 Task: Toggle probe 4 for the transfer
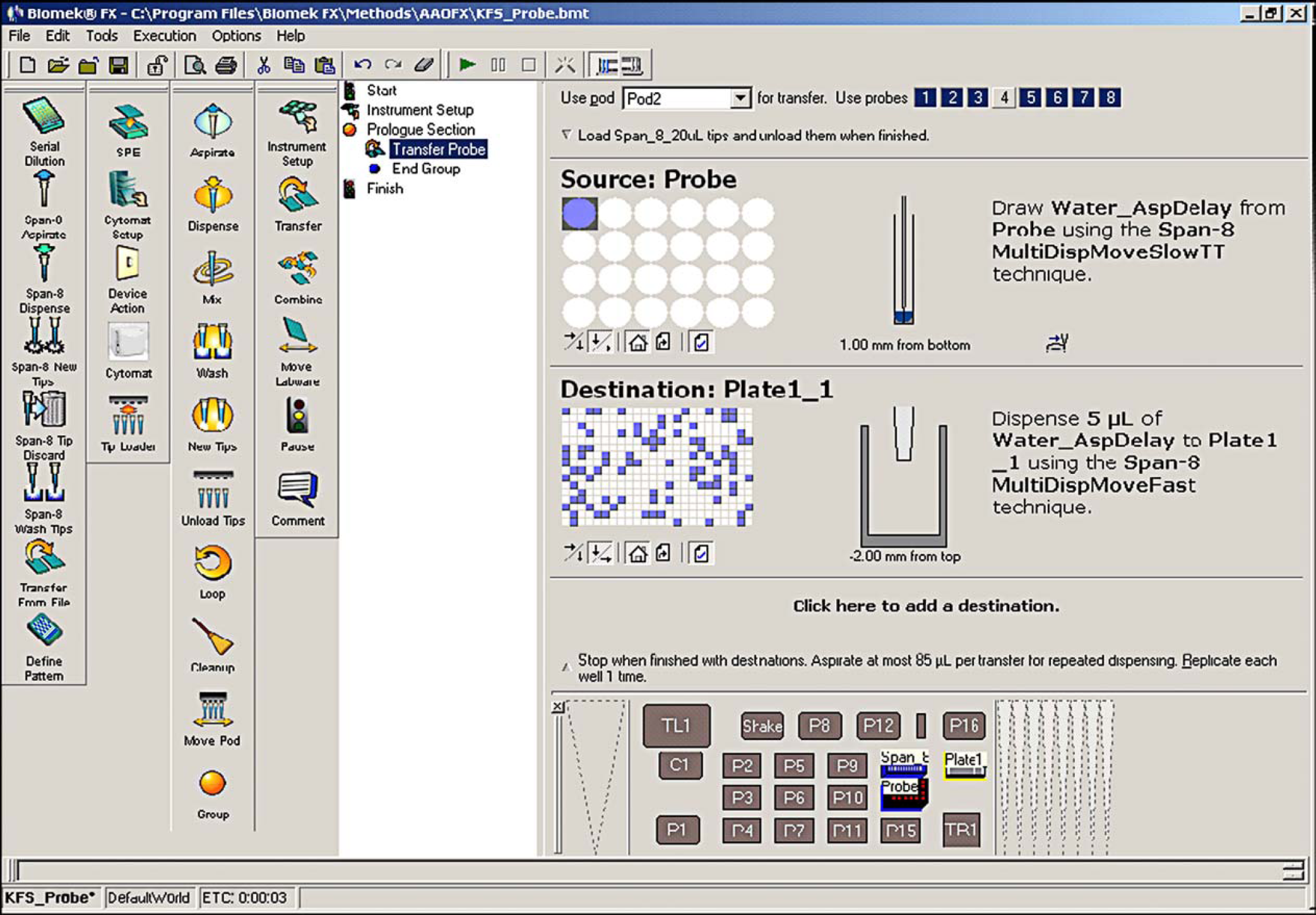click(1004, 98)
